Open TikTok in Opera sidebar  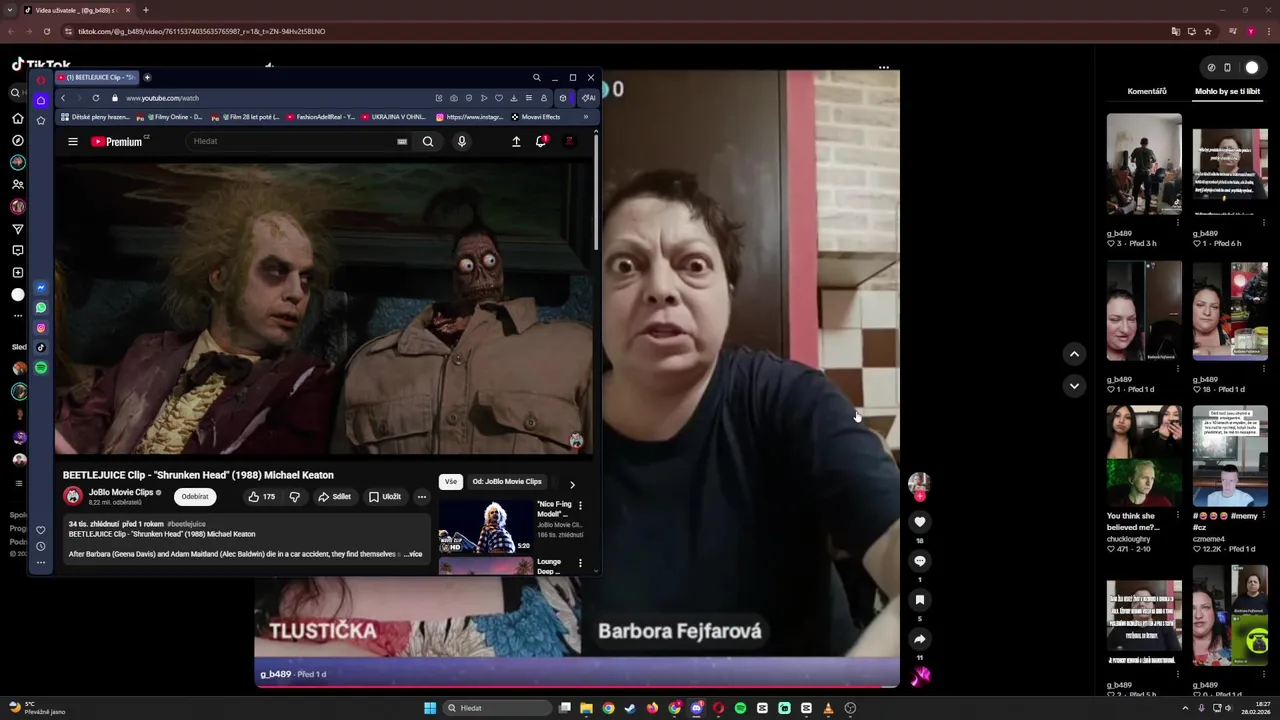click(x=41, y=348)
